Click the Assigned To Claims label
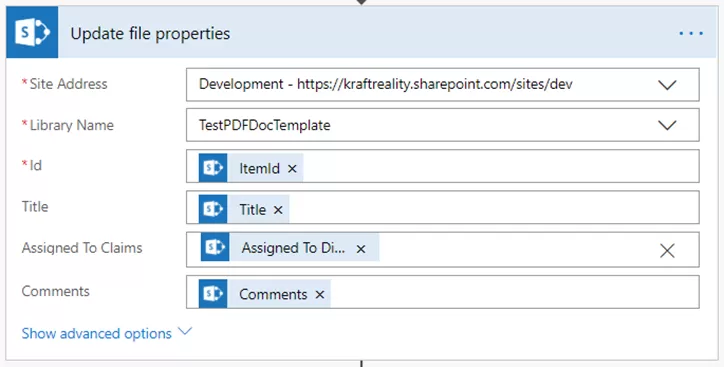The height and width of the screenshot is (367, 724). [82, 248]
